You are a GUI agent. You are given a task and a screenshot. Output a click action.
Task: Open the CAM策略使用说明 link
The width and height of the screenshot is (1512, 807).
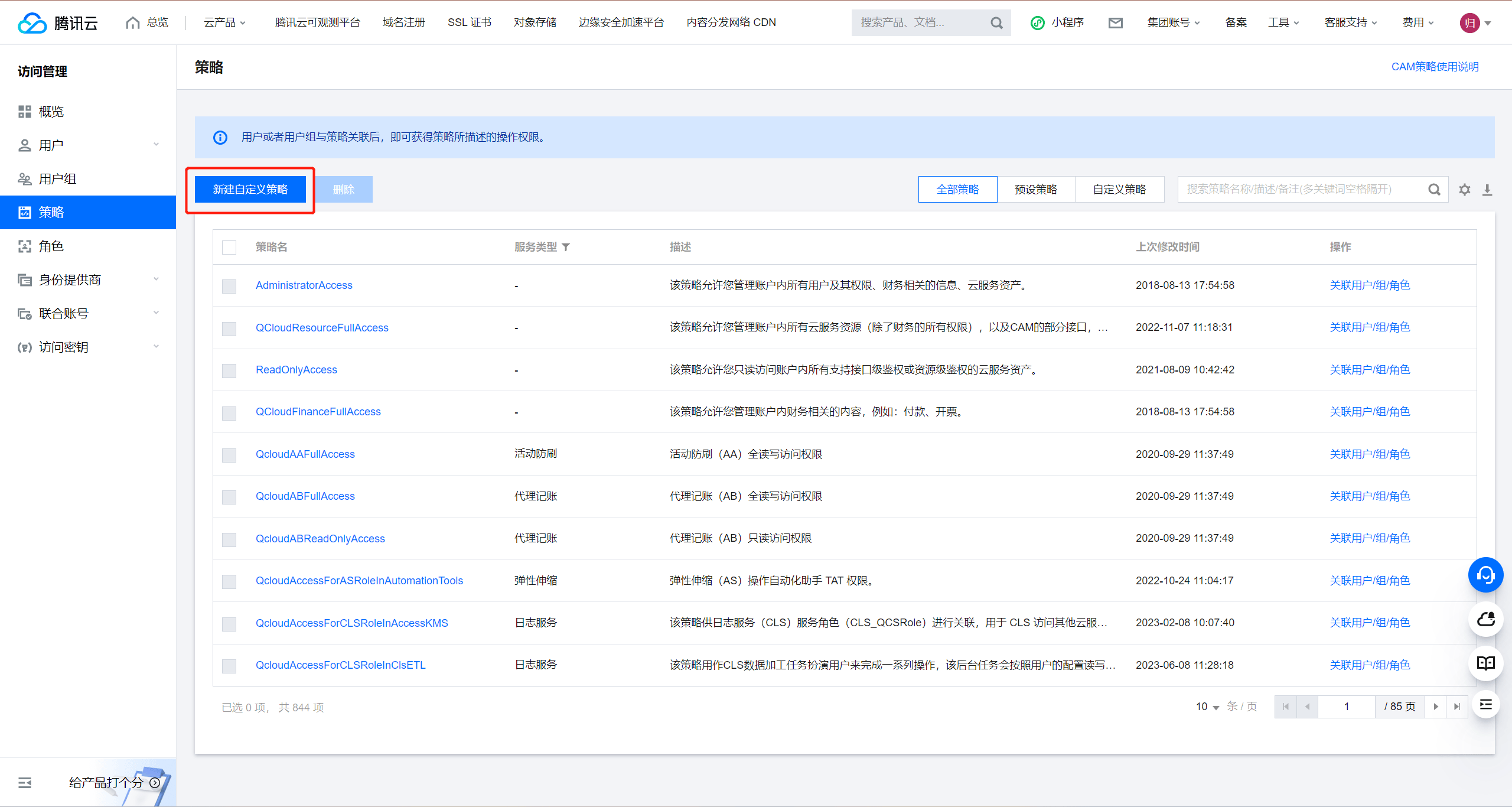coord(1435,67)
